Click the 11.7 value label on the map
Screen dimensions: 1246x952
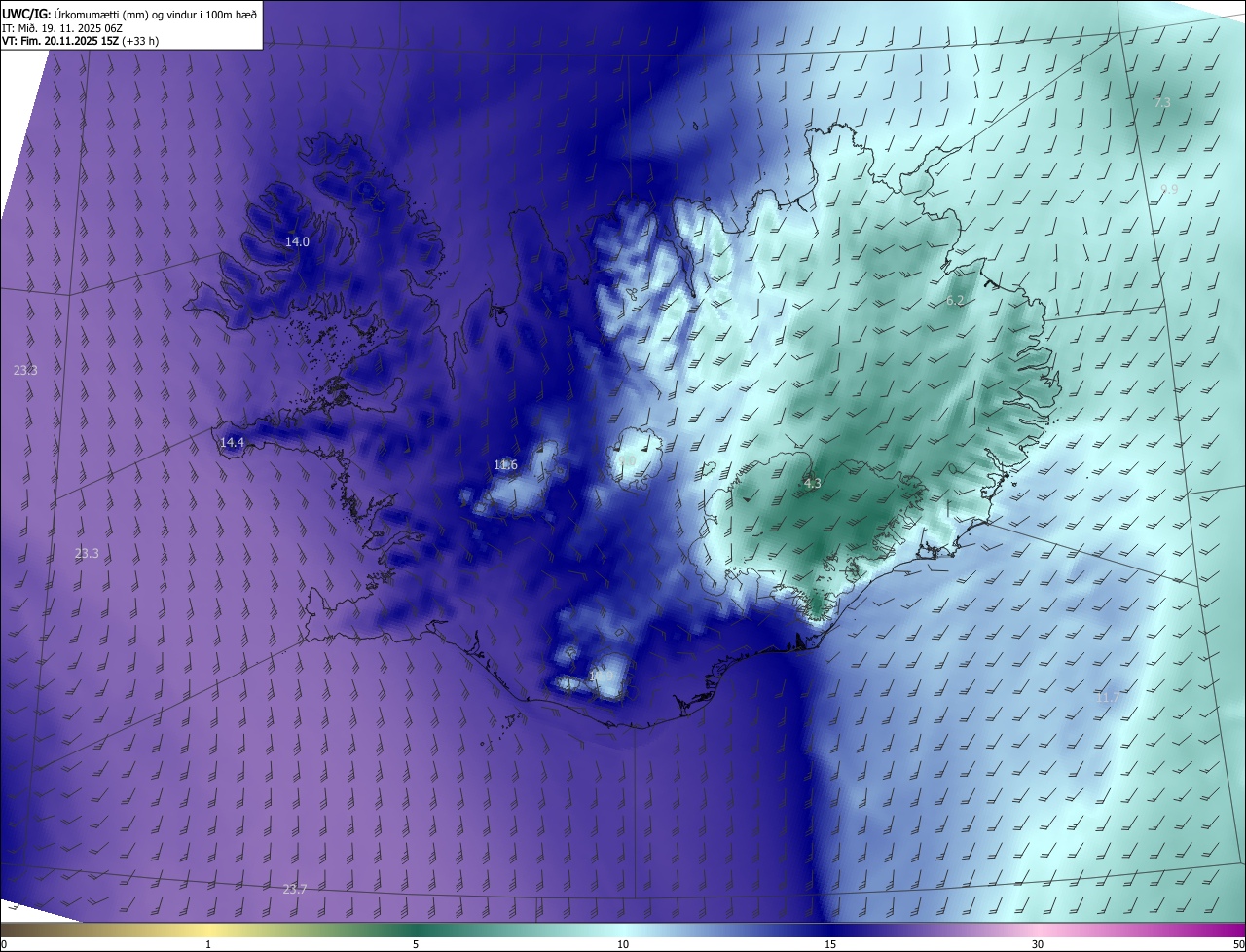[1108, 697]
